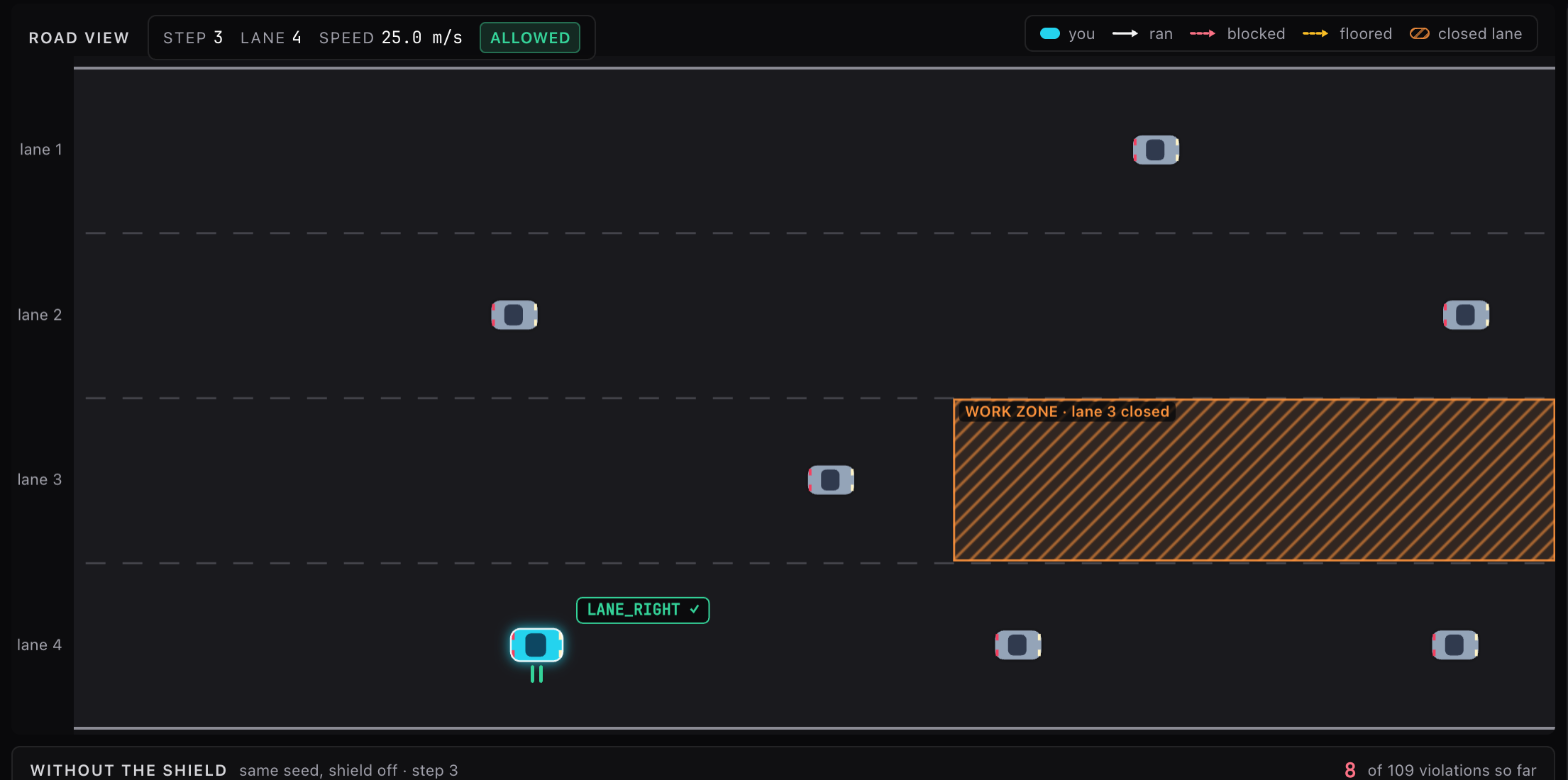
Task: Click the SPEED 25.0 m/s readout
Action: click(391, 38)
